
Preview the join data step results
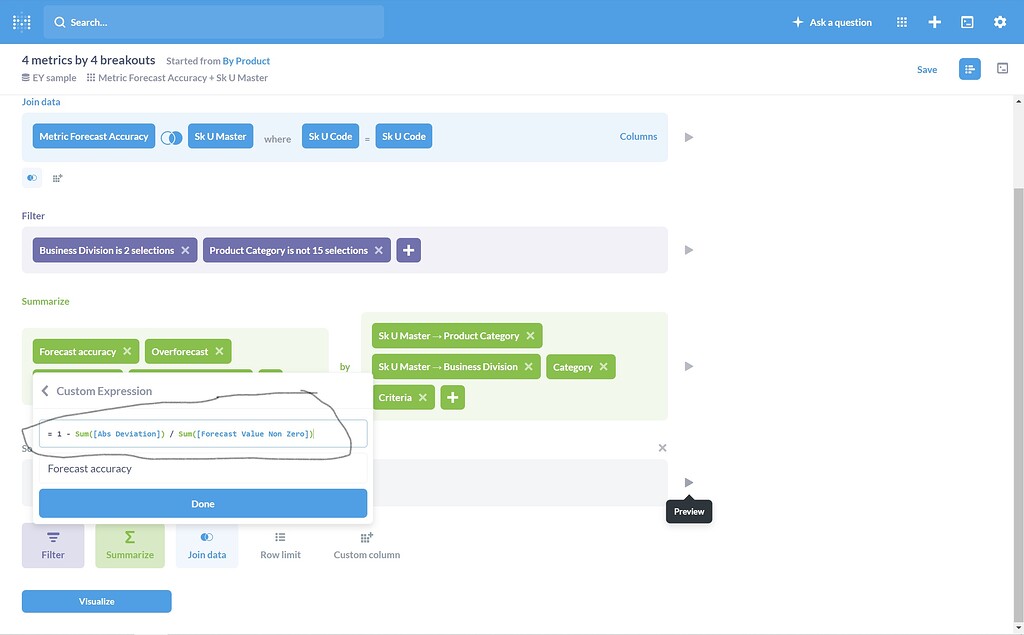(x=688, y=137)
